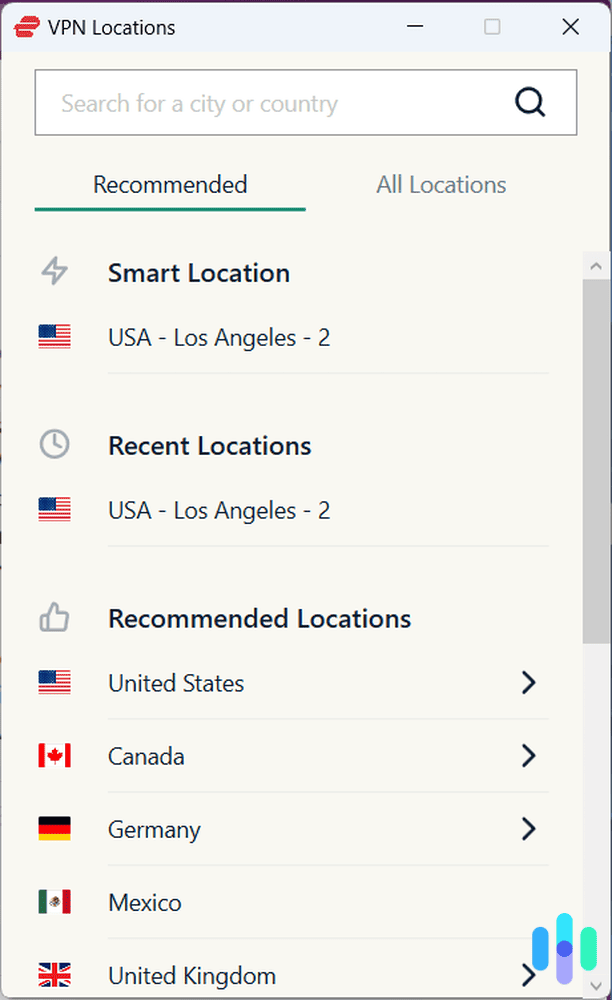
Task: Select the Recommended tab
Action: pos(169,184)
